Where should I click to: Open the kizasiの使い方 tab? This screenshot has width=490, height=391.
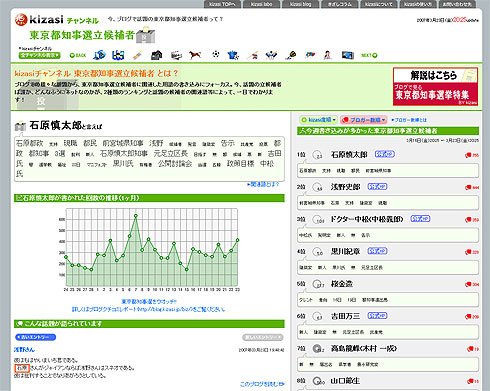tap(418, 4)
